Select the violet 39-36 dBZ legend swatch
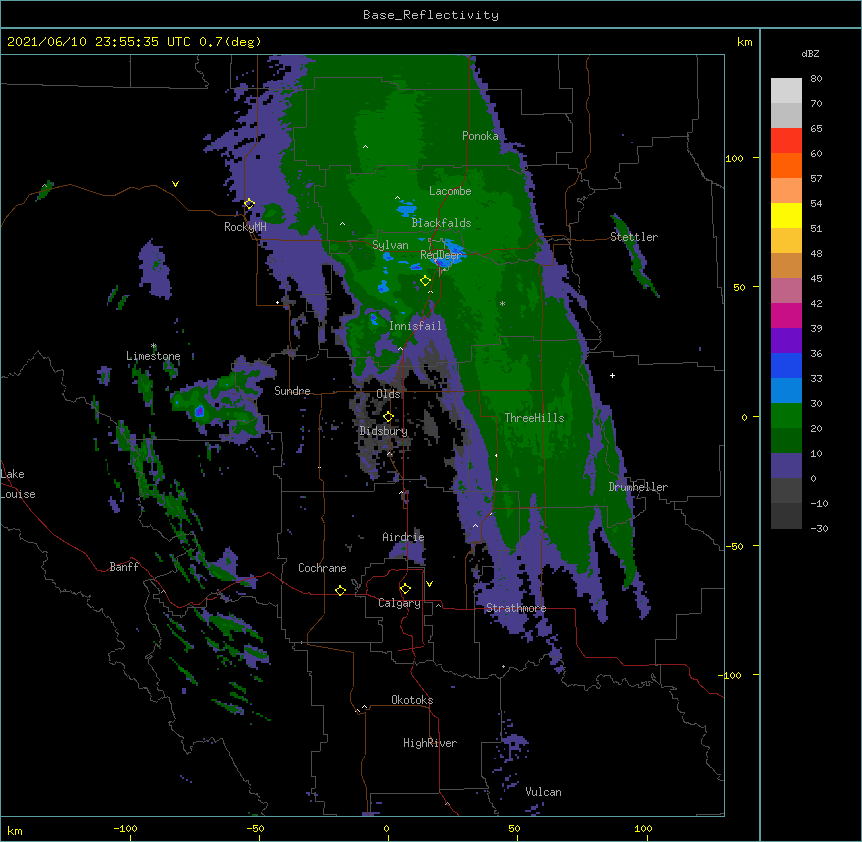Screen dimensions: 862x842 (786, 341)
